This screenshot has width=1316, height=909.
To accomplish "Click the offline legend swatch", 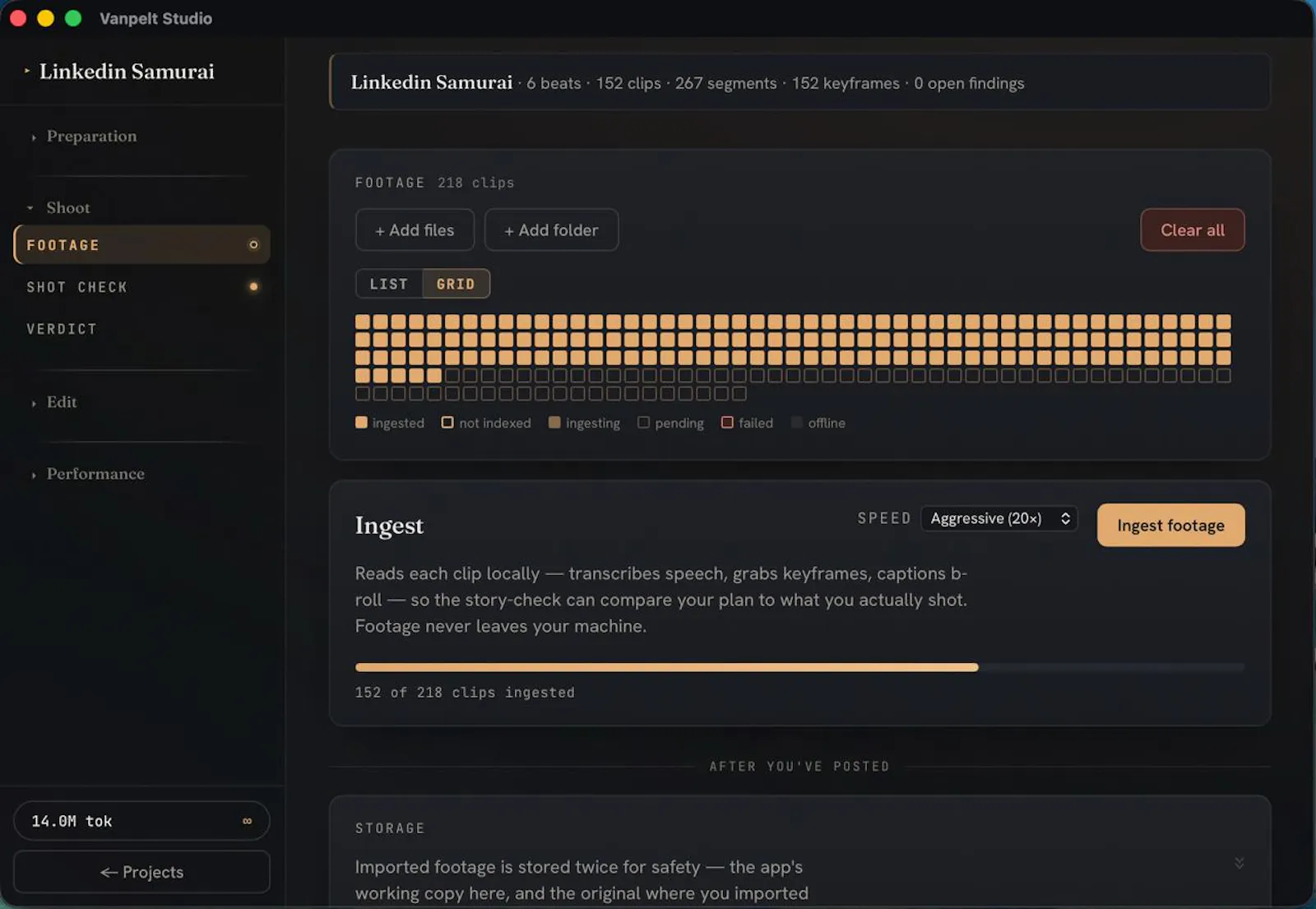I will pyautogui.click(x=796, y=423).
